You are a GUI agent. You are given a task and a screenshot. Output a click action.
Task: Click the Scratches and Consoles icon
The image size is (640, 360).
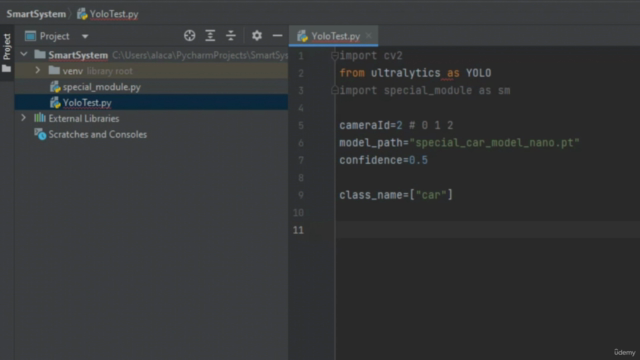pyautogui.click(x=40, y=134)
